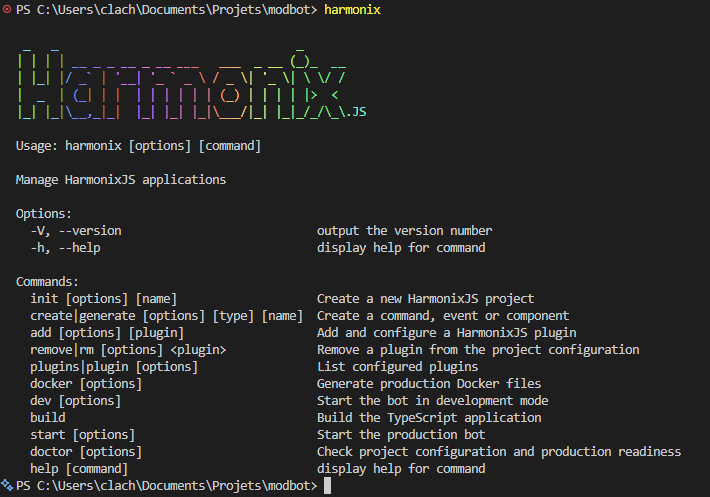The width and height of the screenshot is (710, 497).
Task: Click the 'docker [options]' command
Action: click(x=86, y=383)
